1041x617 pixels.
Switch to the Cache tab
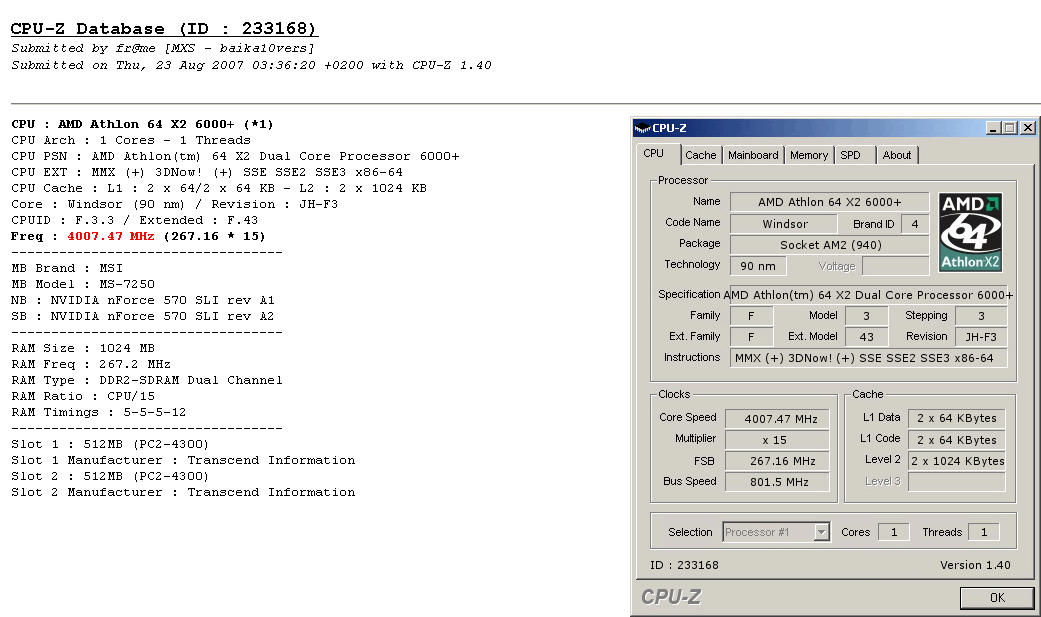(x=700, y=155)
